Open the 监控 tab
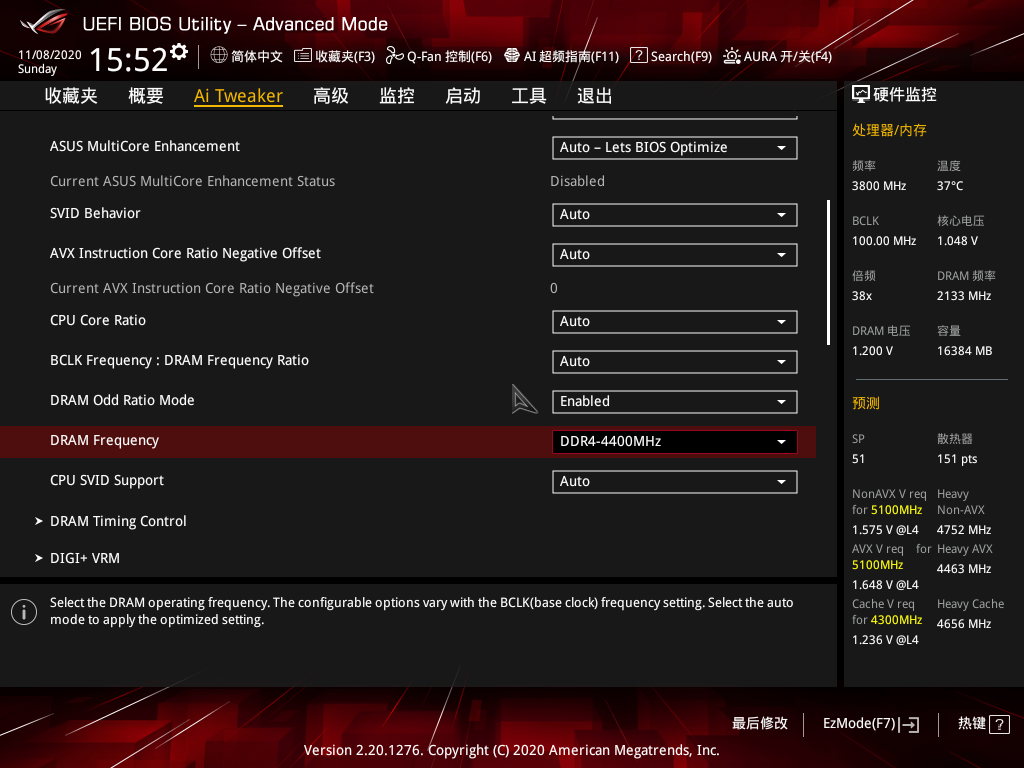 click(x=397, y=96)
